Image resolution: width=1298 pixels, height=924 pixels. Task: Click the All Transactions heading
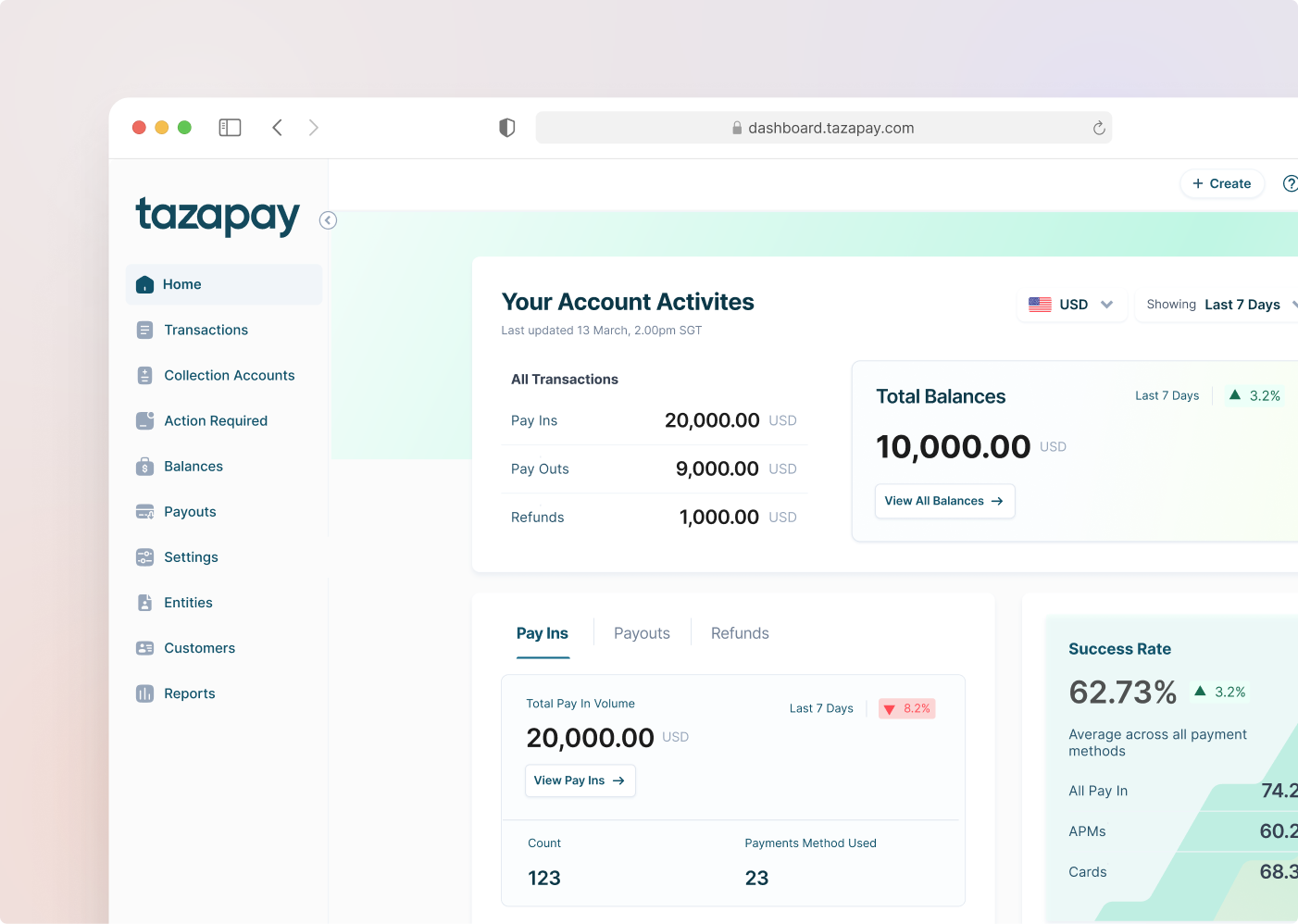tap(565, 380)
